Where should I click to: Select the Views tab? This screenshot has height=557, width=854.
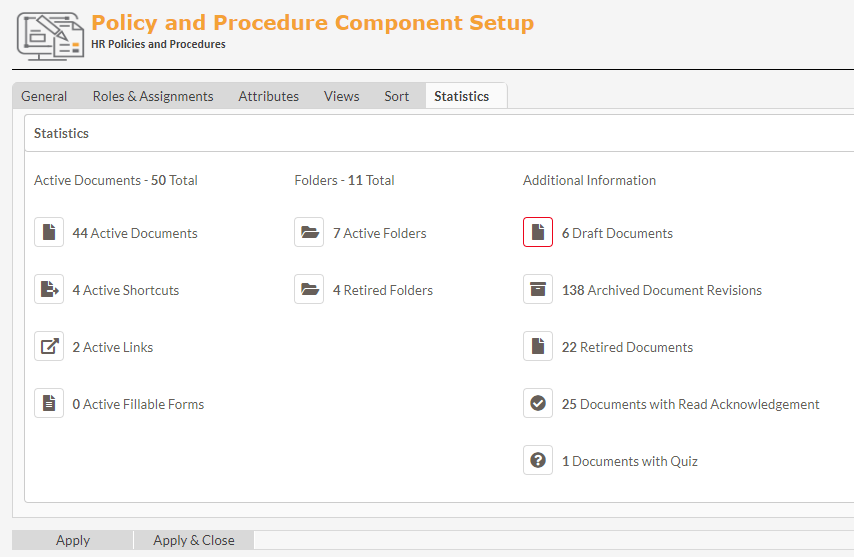pyautogui.click(x=341, y=96)
